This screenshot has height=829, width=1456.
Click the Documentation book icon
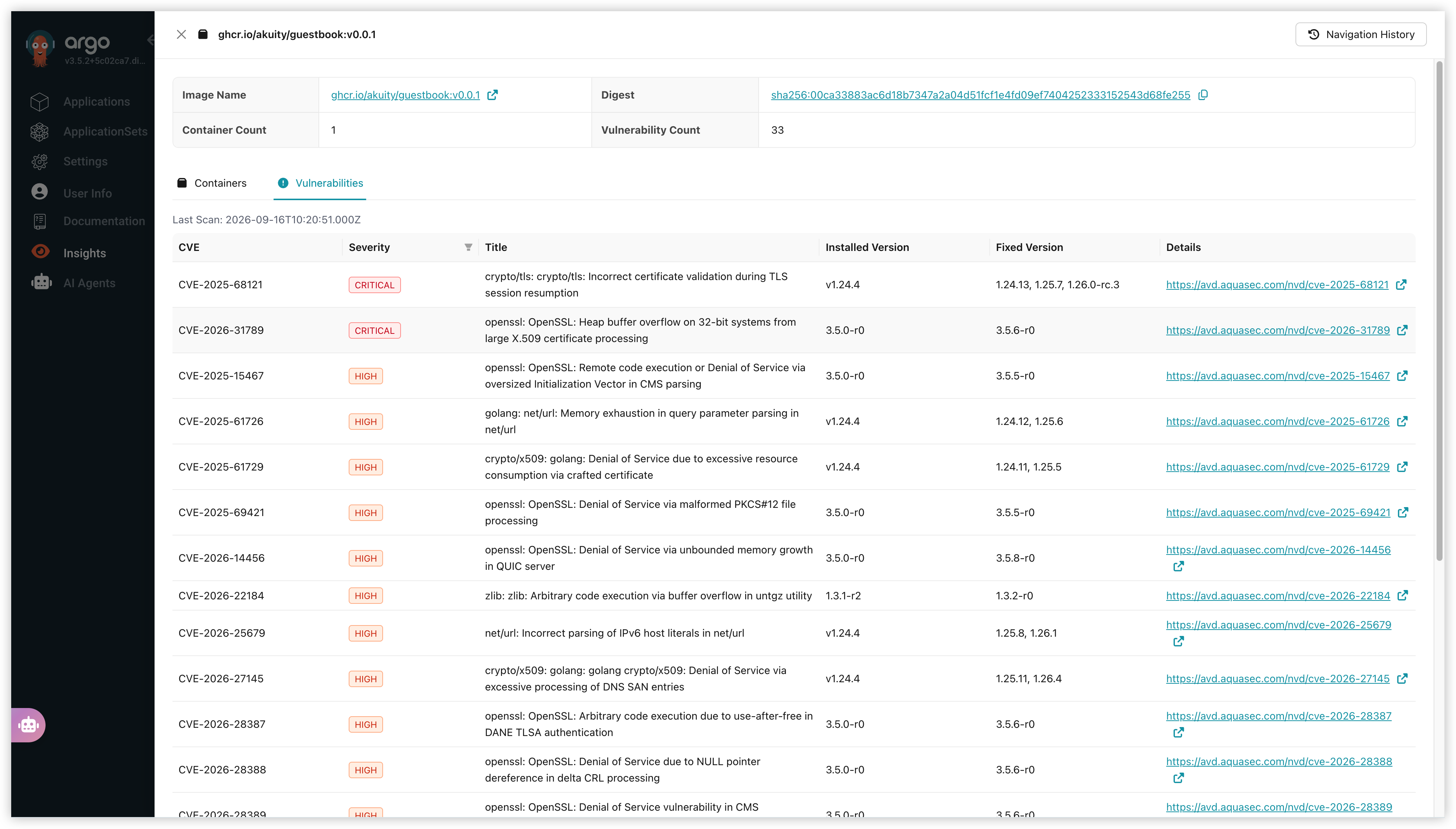(x=40, y=221)
